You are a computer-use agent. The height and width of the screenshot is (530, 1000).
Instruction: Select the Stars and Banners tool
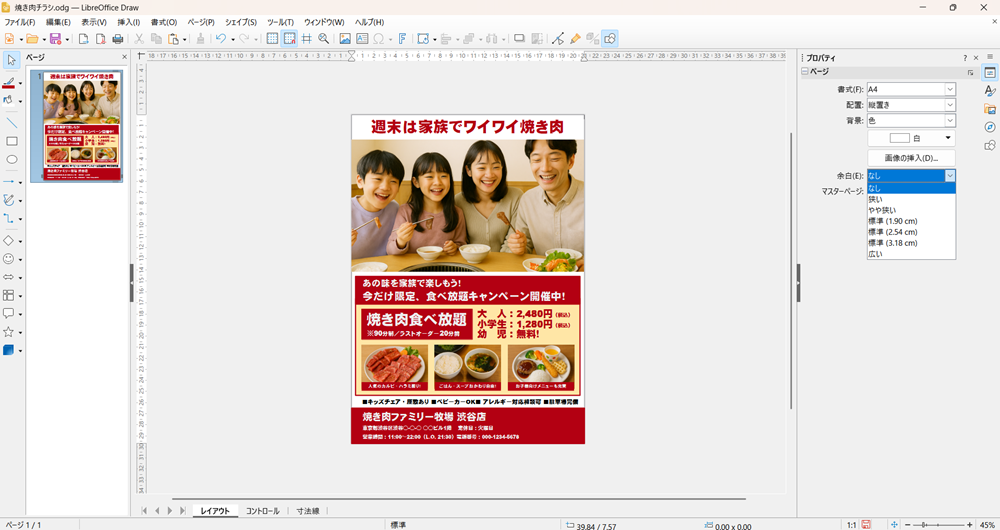9,332
